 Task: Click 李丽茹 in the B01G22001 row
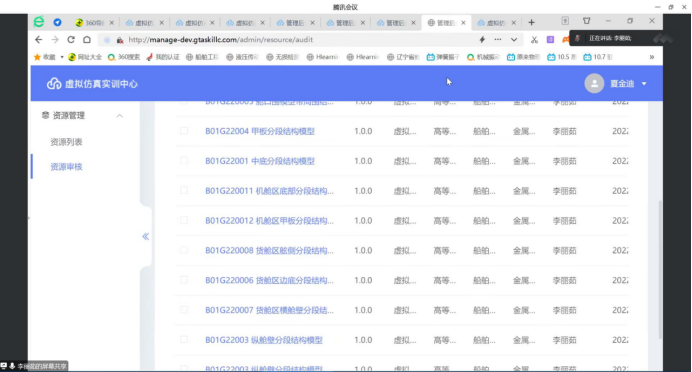coord(564,161)
